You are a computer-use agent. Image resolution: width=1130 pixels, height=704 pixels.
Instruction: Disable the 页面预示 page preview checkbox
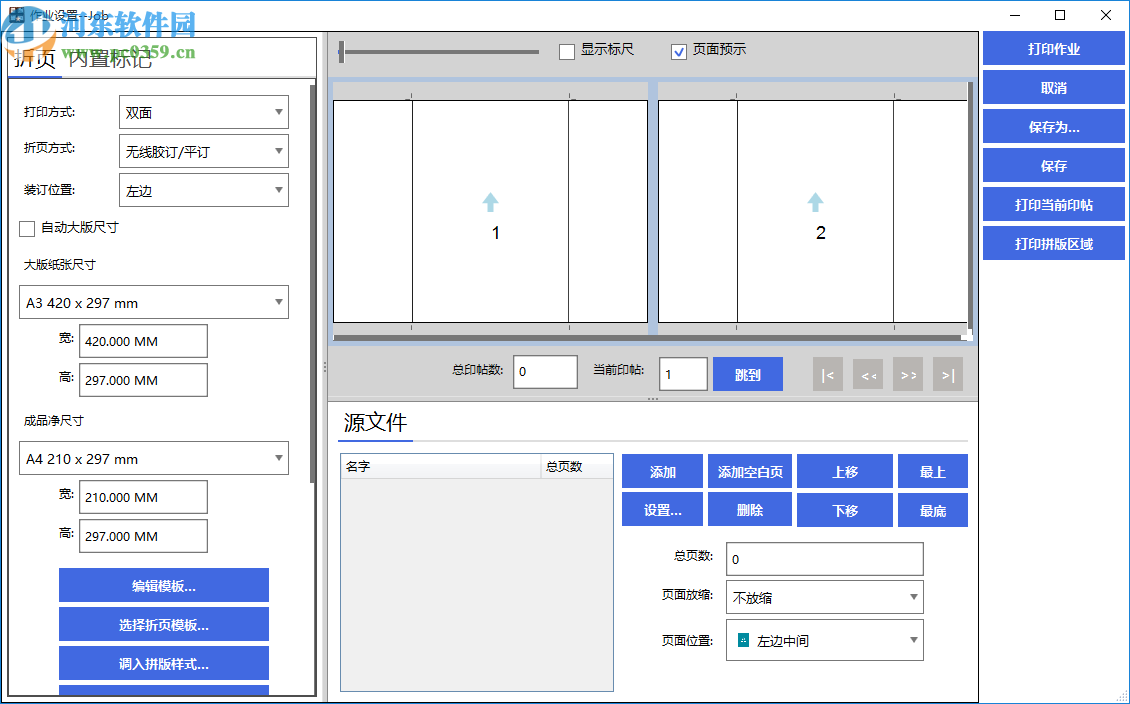coord(679,52)
